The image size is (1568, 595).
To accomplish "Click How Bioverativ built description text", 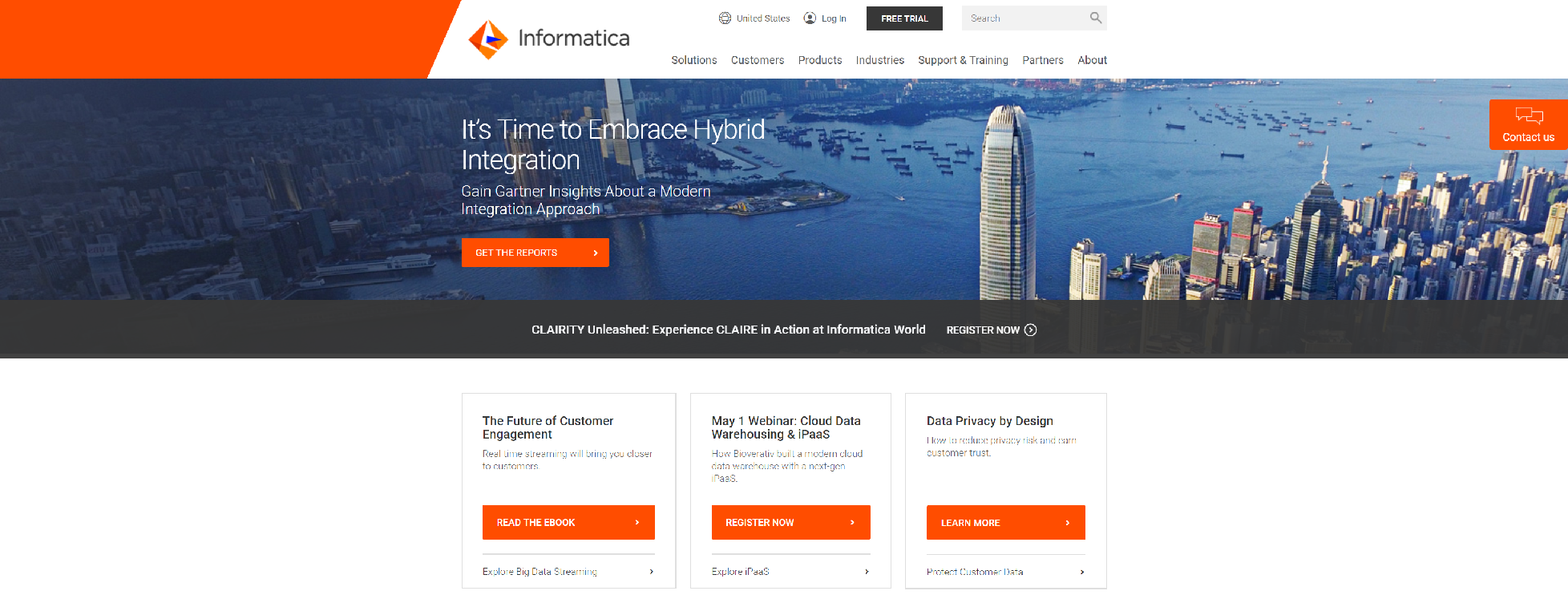I will 787,466.
